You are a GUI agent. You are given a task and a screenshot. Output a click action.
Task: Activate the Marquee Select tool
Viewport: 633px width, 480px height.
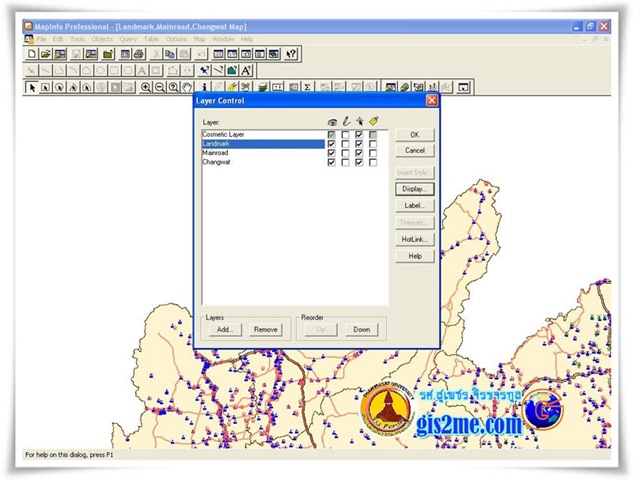[x=46, y=87]
